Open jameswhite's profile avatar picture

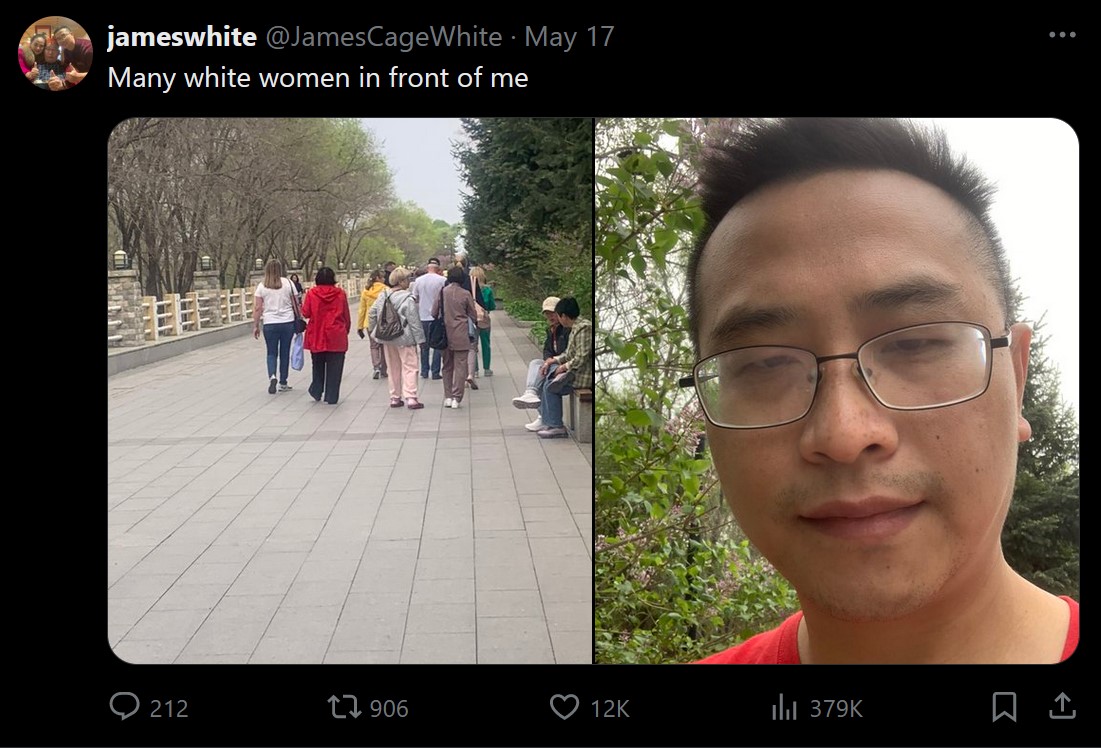(55, 53)
